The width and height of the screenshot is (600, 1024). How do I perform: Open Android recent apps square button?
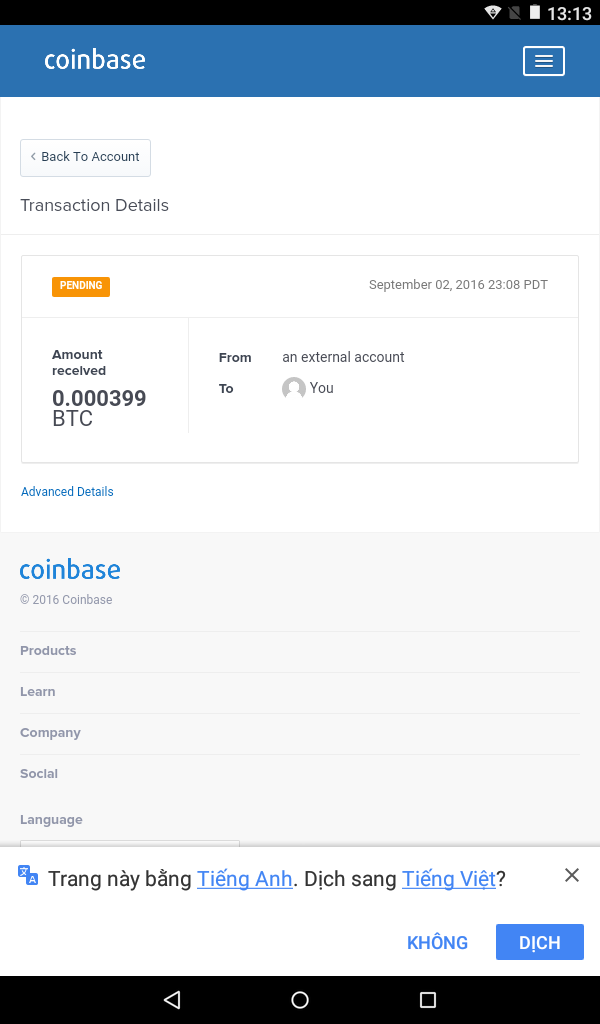pos(428,1000)
